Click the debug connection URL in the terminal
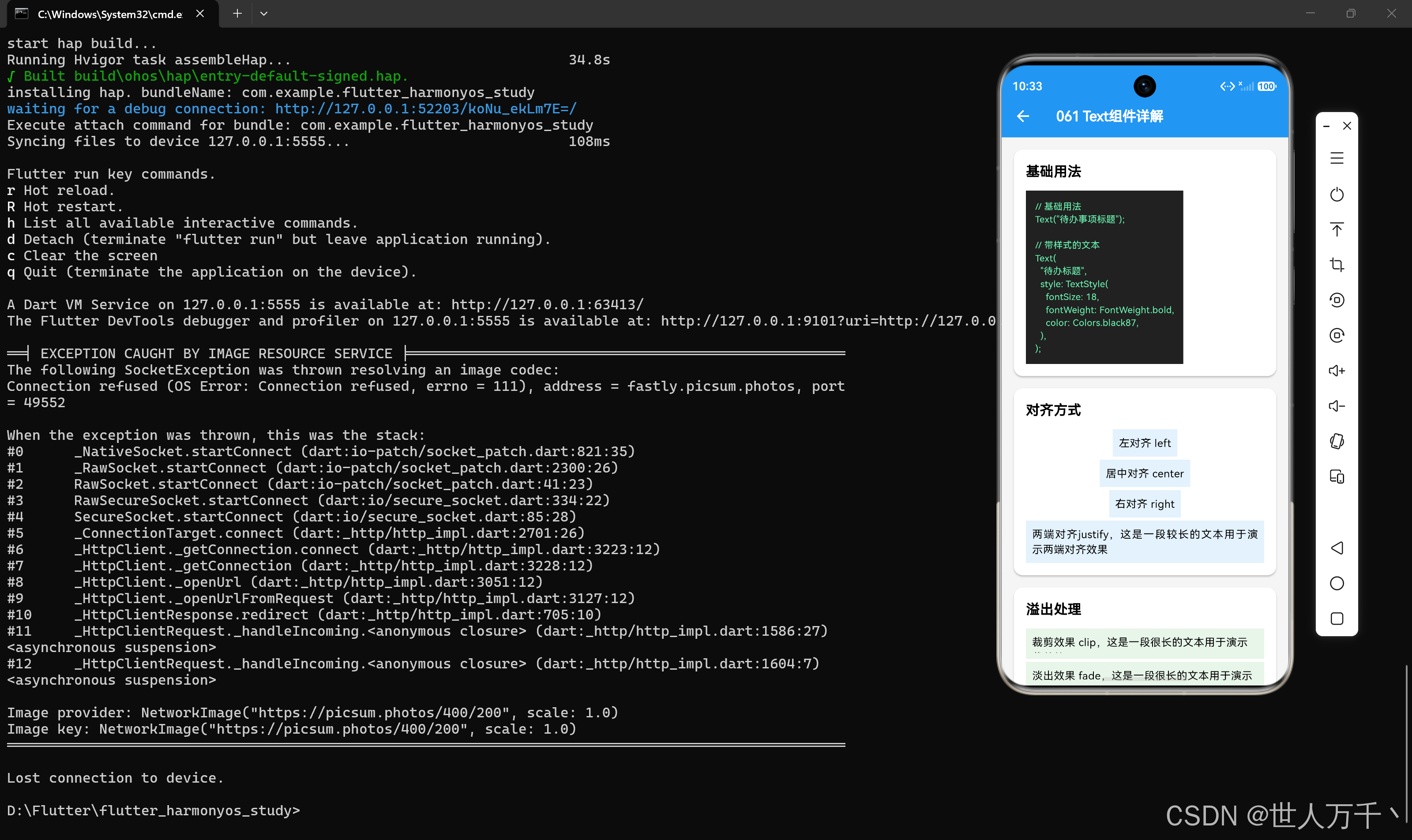This screenshot has width=1412, height=840. pos(426,109)
